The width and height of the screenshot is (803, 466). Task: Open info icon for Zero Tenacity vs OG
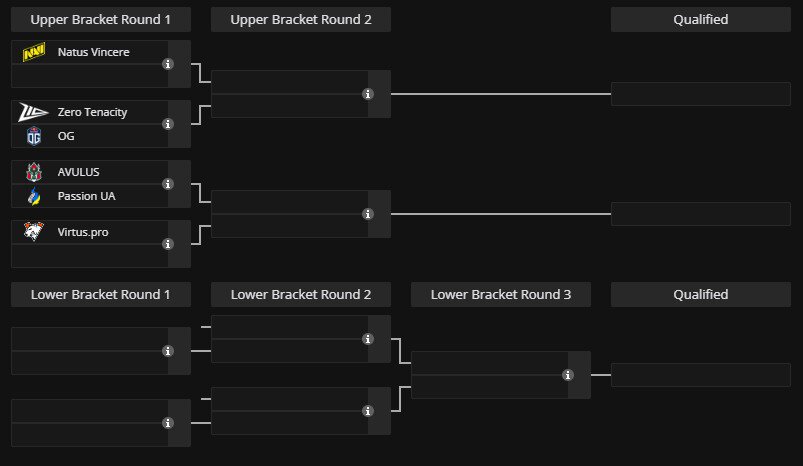point(168,124)
